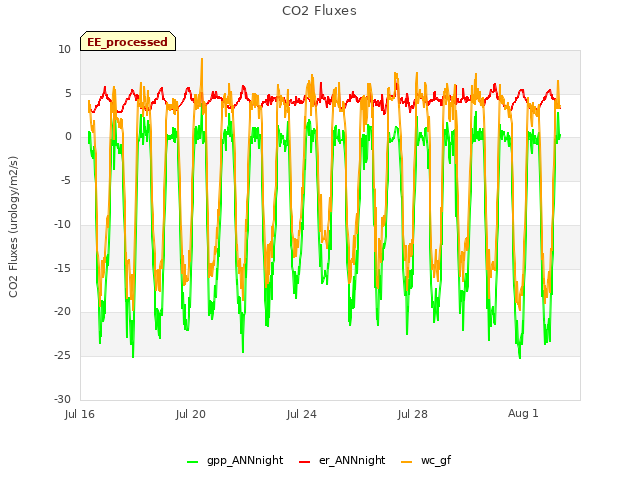Click the -30 y-axis tick label
Image resolution: width=640 pixels, height=480 pixels.
click(x=63, y=399)
